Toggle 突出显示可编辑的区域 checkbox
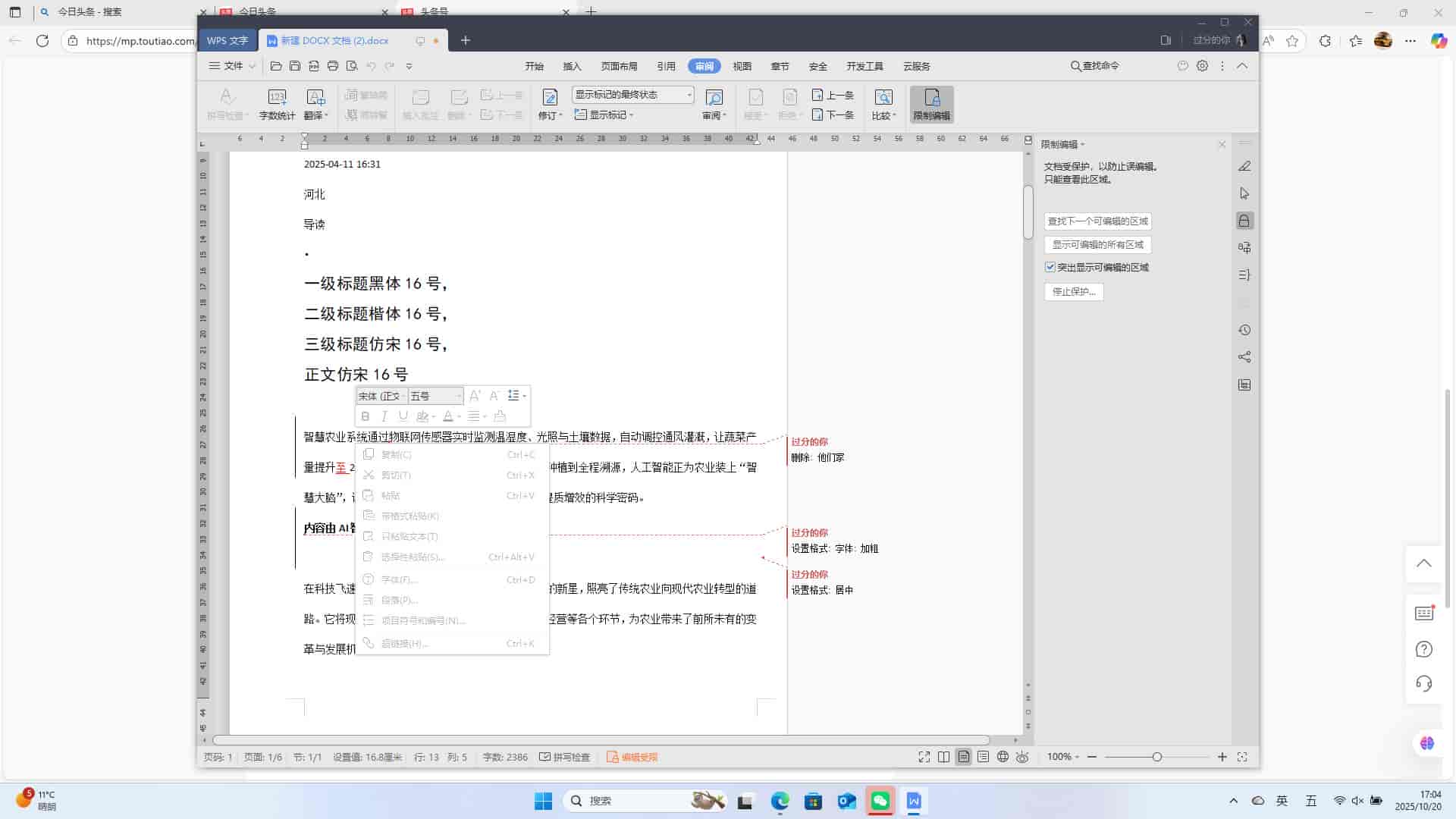 (x=1050, y=267)
